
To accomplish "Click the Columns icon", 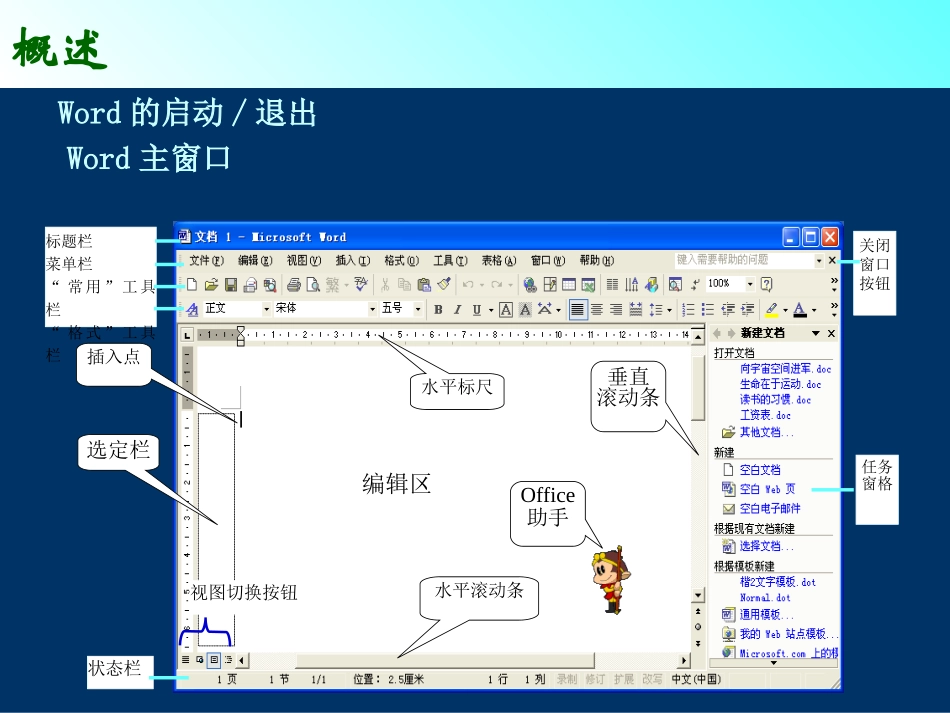I will pyautogui.click(x=613, y=284).
